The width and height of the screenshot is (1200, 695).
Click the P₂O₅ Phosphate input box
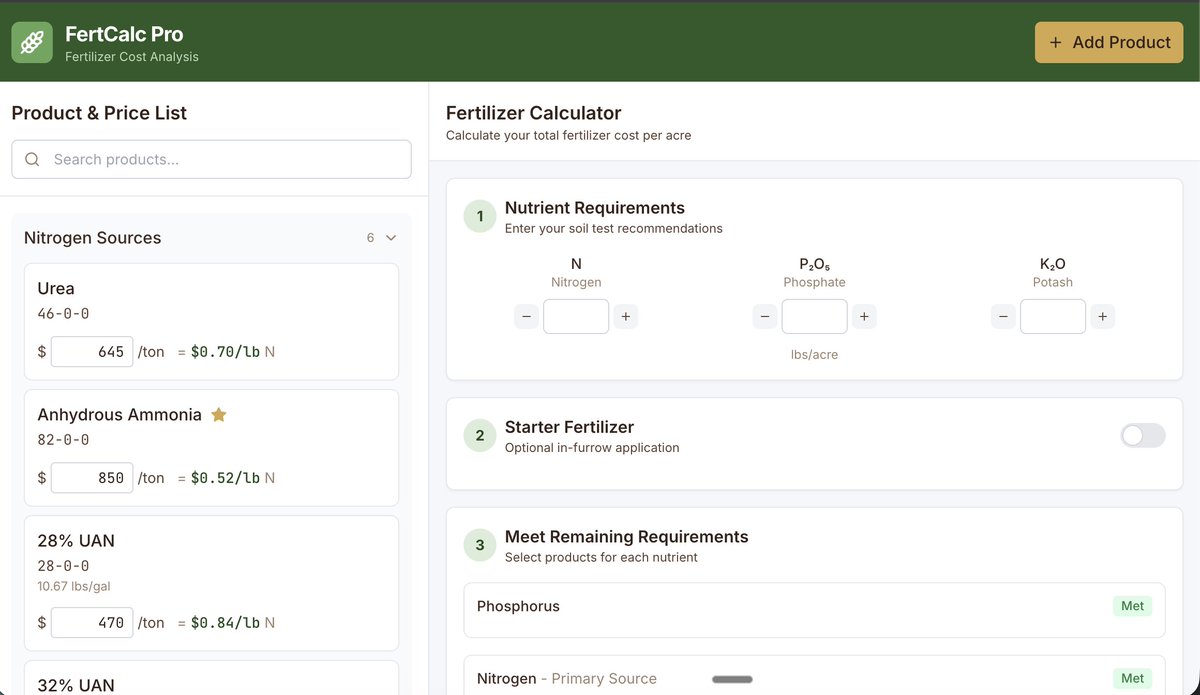click(x=814, y=317)
